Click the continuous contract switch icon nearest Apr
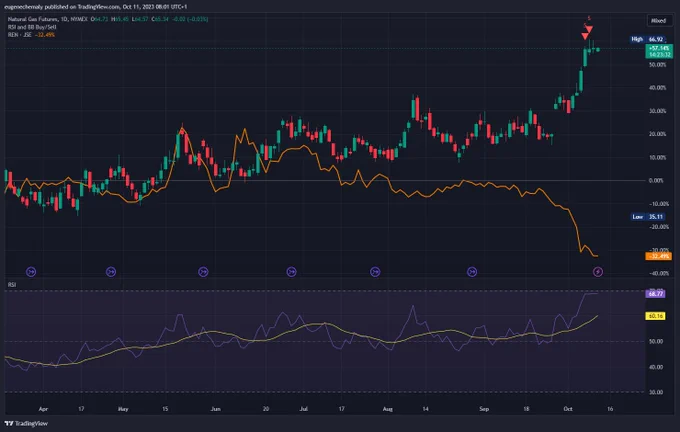This screenshot has height=432, width=680. (31, 272)
